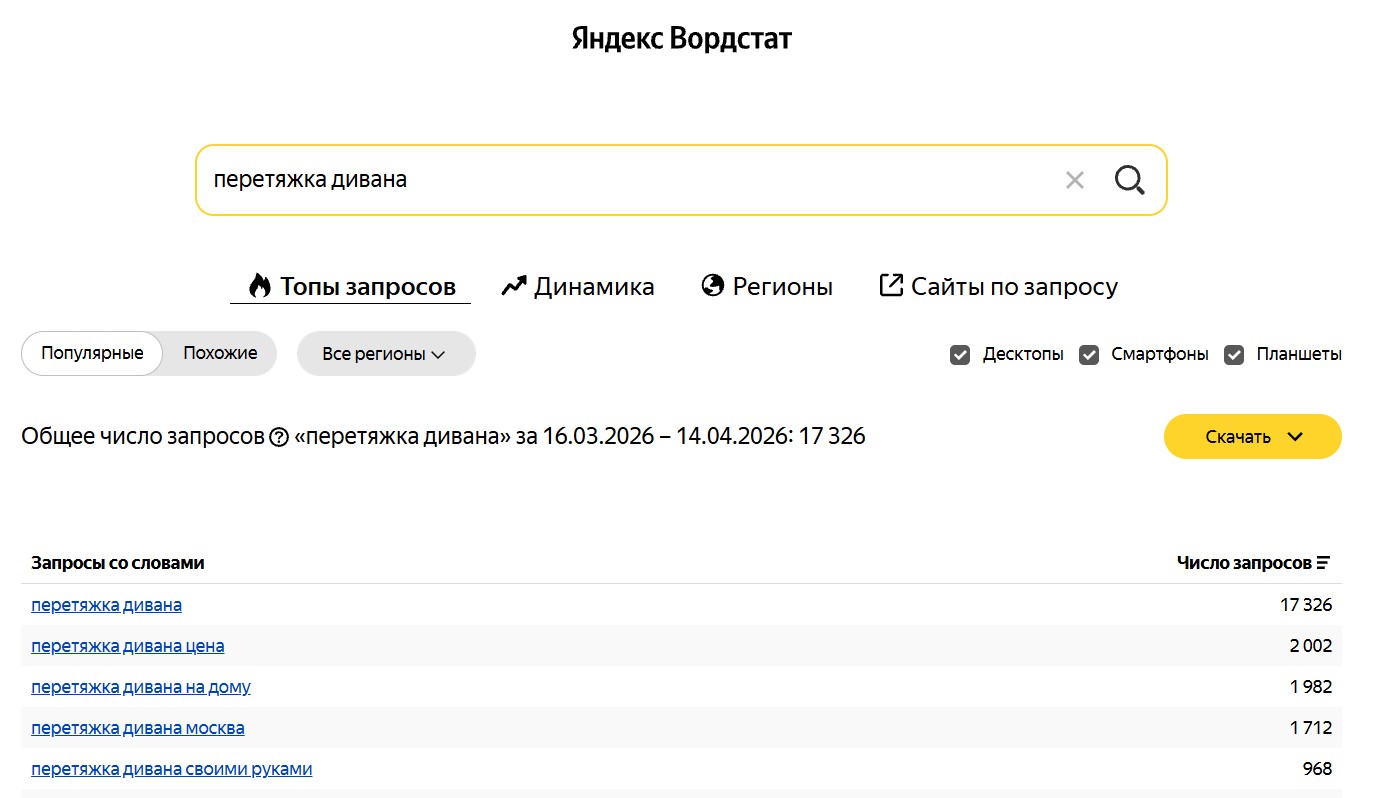
Task: Open the Все регионы dropdown
Action: pyautogui.click(x=386, y=354)
